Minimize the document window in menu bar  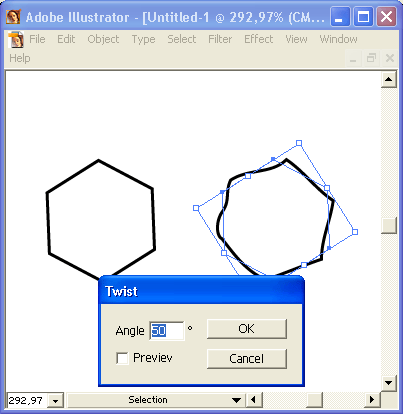pyautogui.click(x=353, y=58)
